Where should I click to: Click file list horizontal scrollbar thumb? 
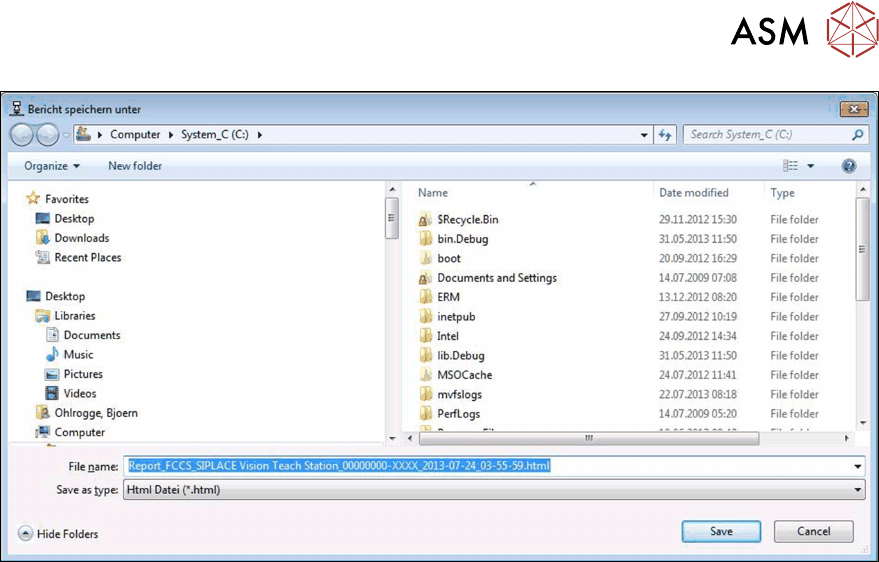[589, 438]
